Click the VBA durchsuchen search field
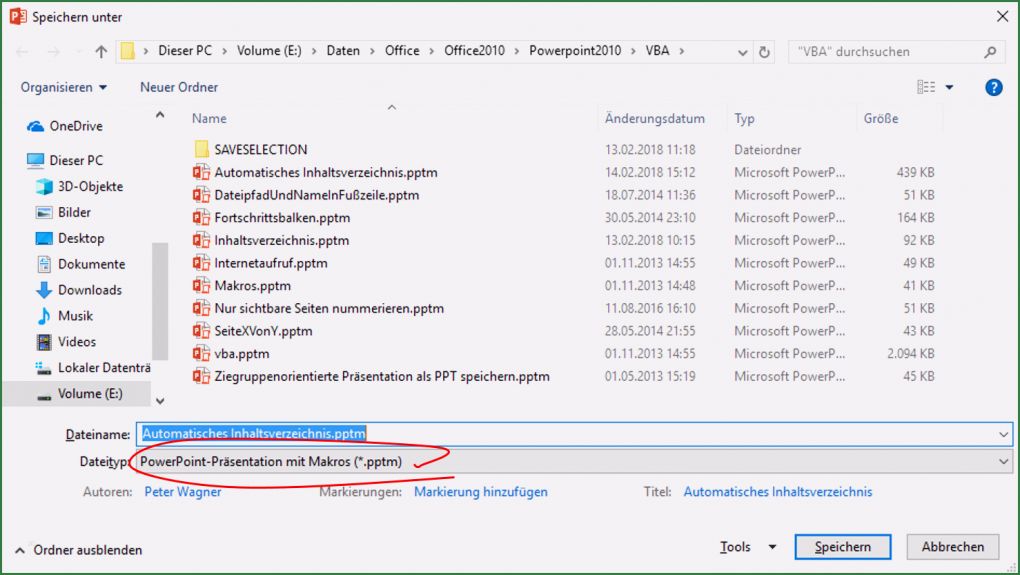 [x=887, y=51]
